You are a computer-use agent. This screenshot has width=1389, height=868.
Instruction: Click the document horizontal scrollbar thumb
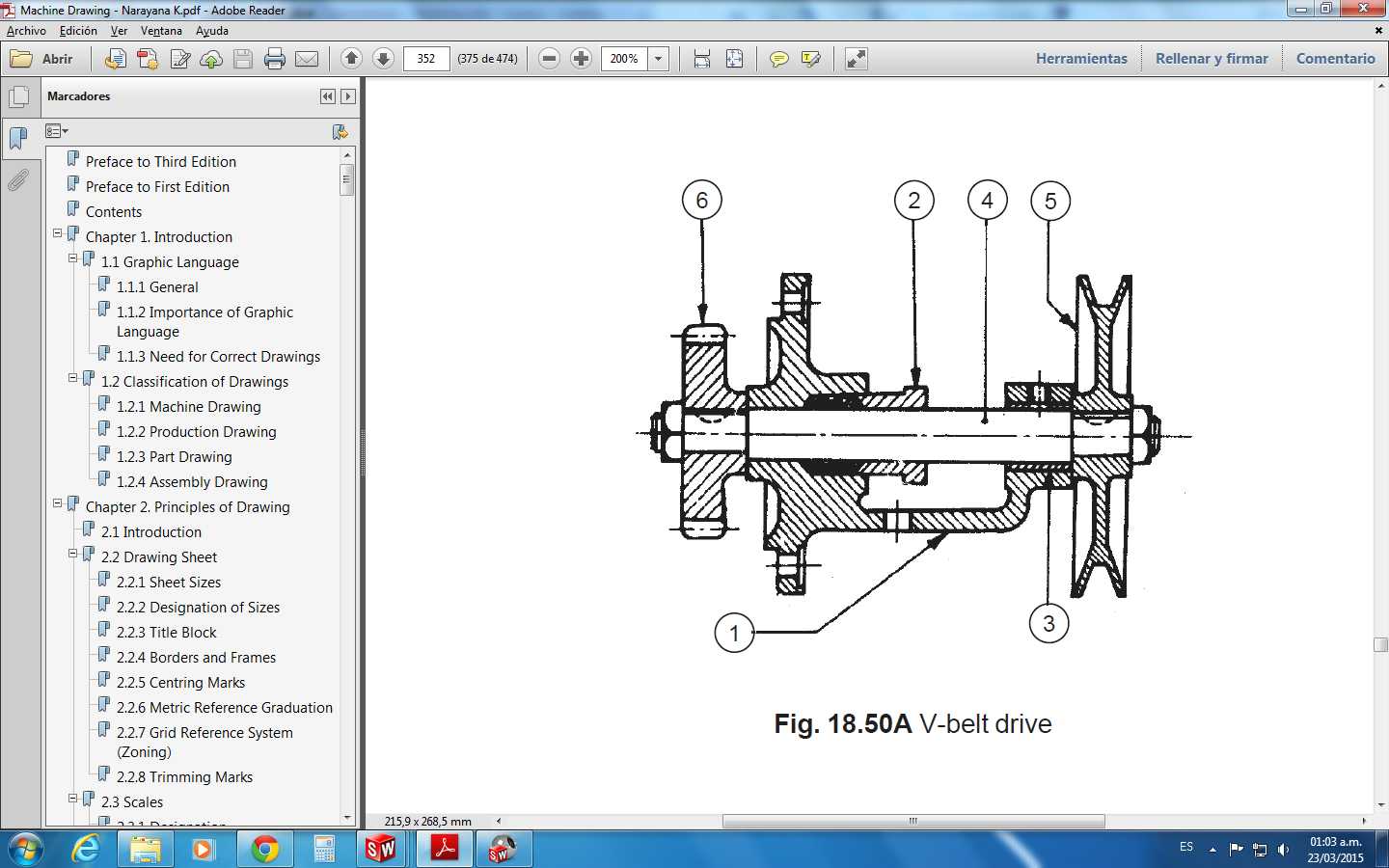912,822
